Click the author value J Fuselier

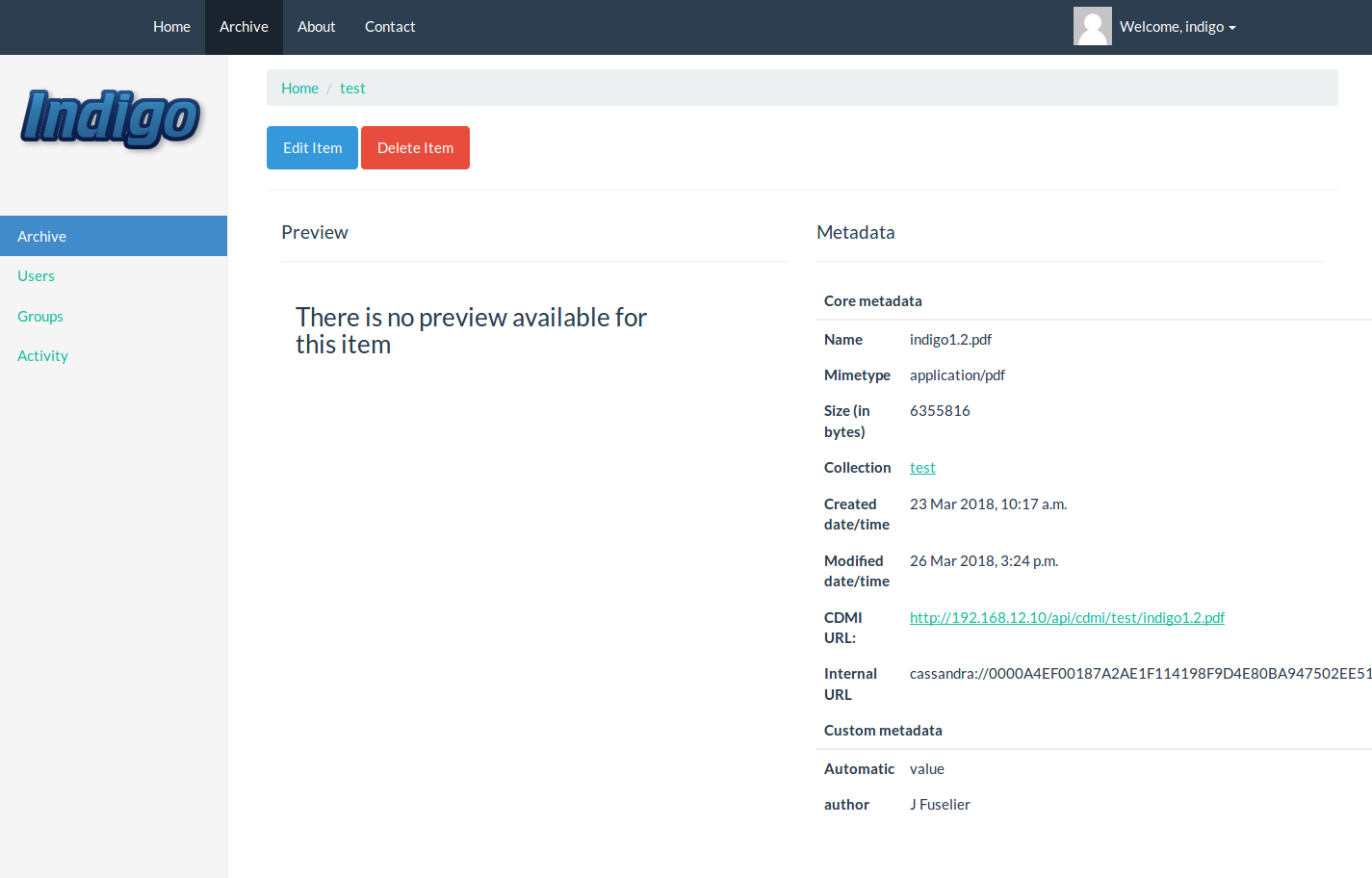tap(940, 805)
